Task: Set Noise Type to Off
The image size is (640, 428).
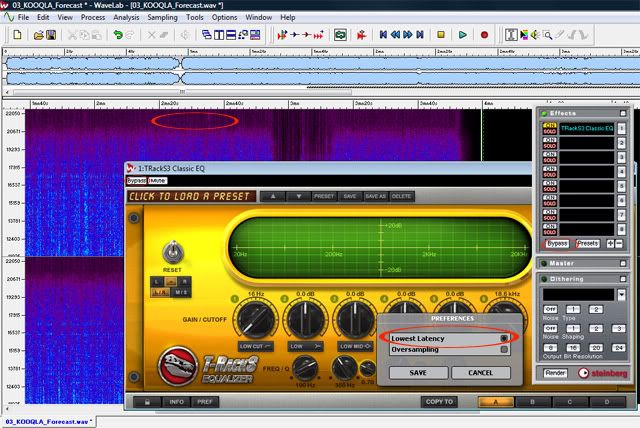Action: click(550, 309)
